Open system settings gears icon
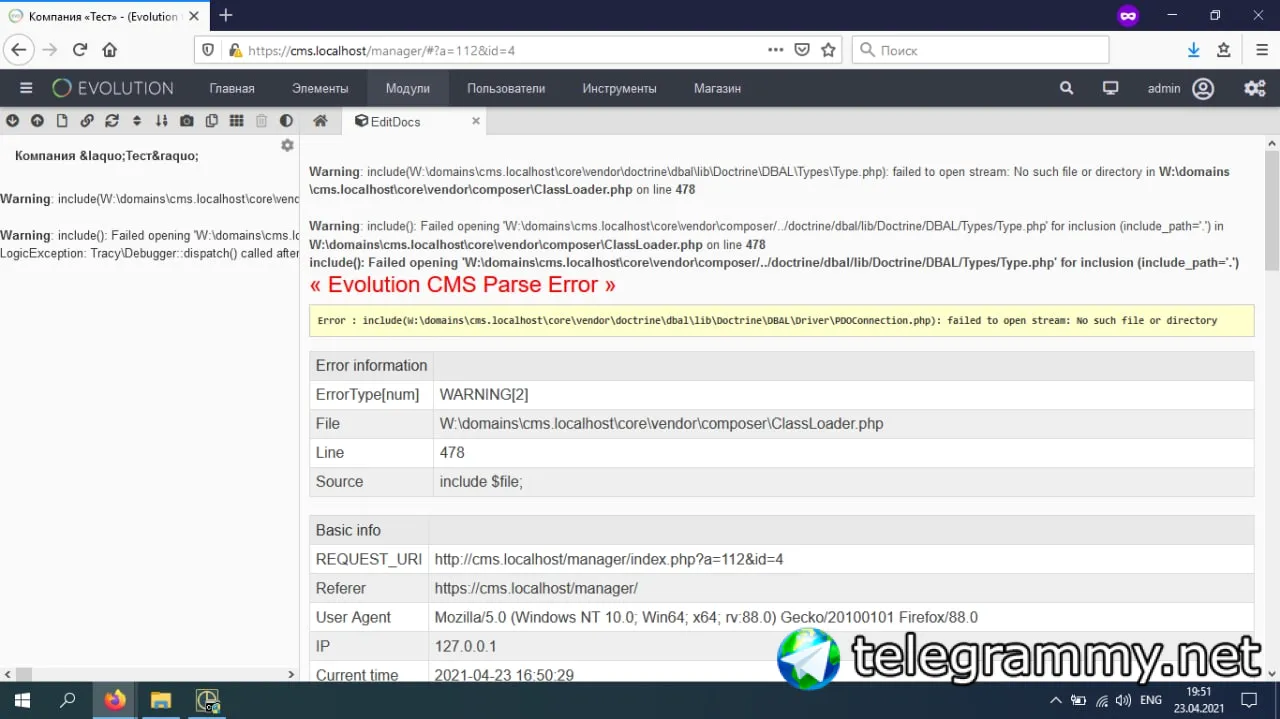 click(1255, 88)
